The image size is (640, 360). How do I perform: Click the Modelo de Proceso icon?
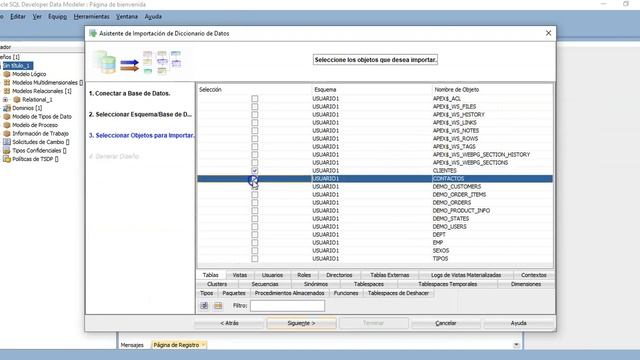pos(7,125)
